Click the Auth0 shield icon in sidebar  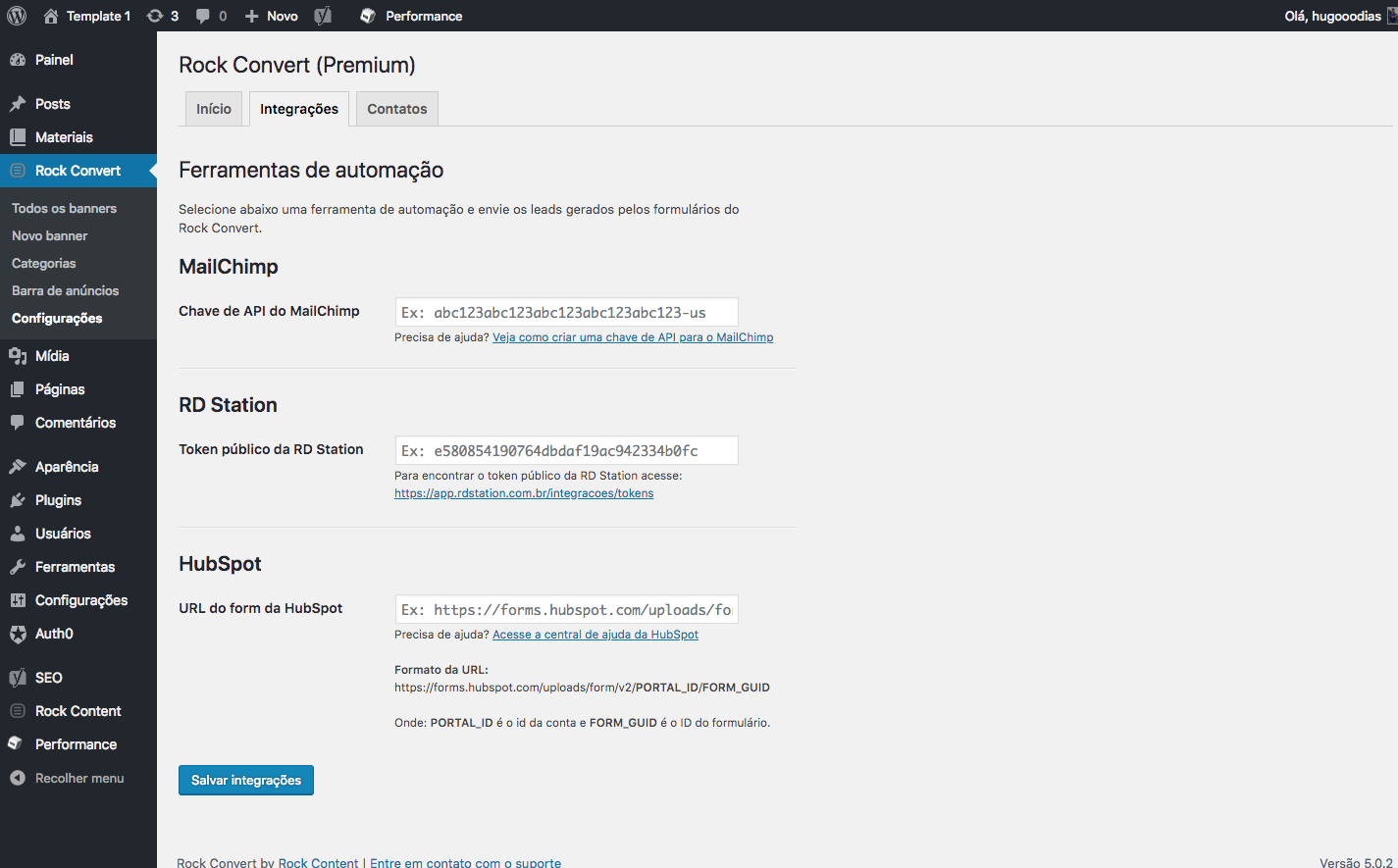18,634
